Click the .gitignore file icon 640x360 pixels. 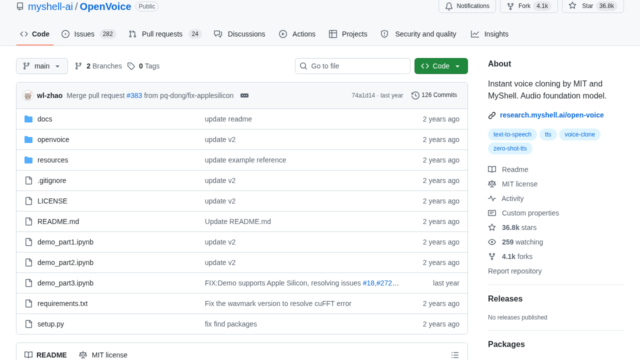tap(28, 180)
